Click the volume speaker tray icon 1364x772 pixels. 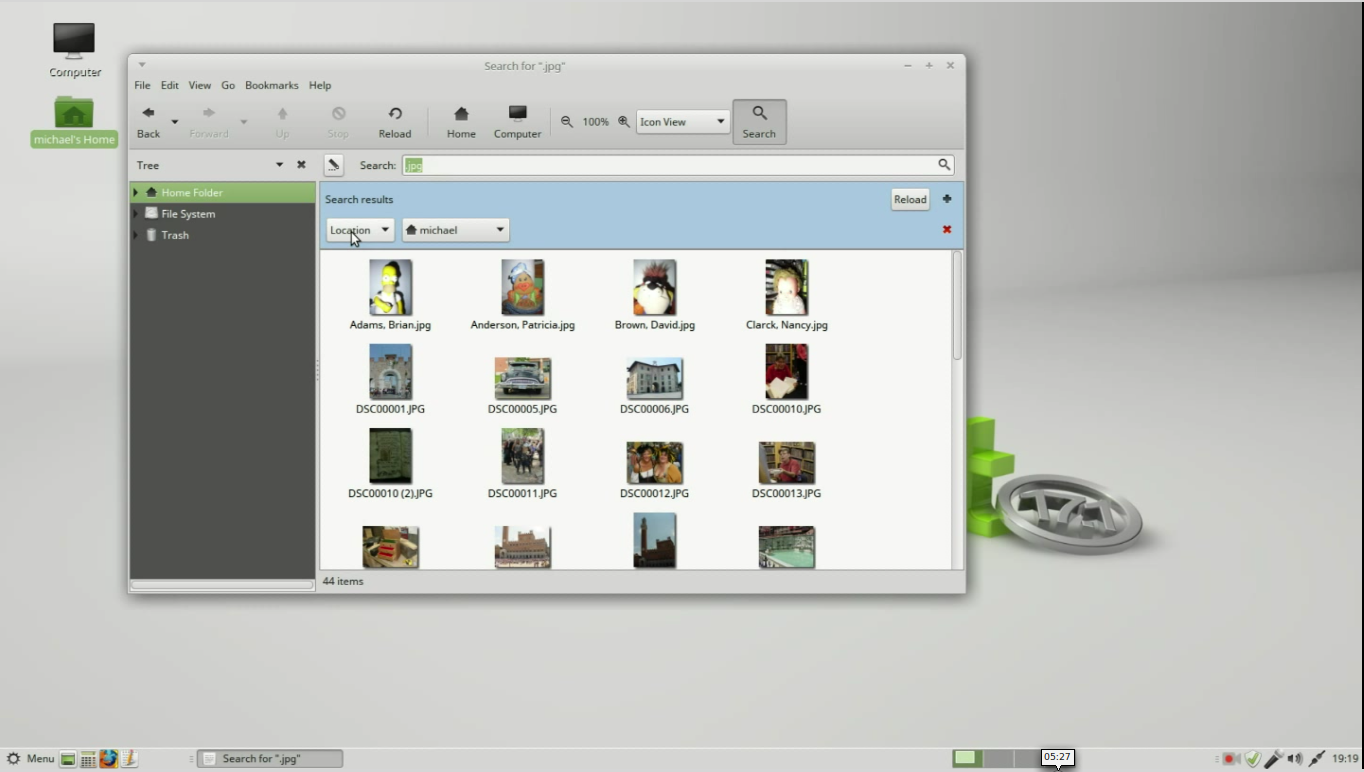click(x=1295, y=759)
